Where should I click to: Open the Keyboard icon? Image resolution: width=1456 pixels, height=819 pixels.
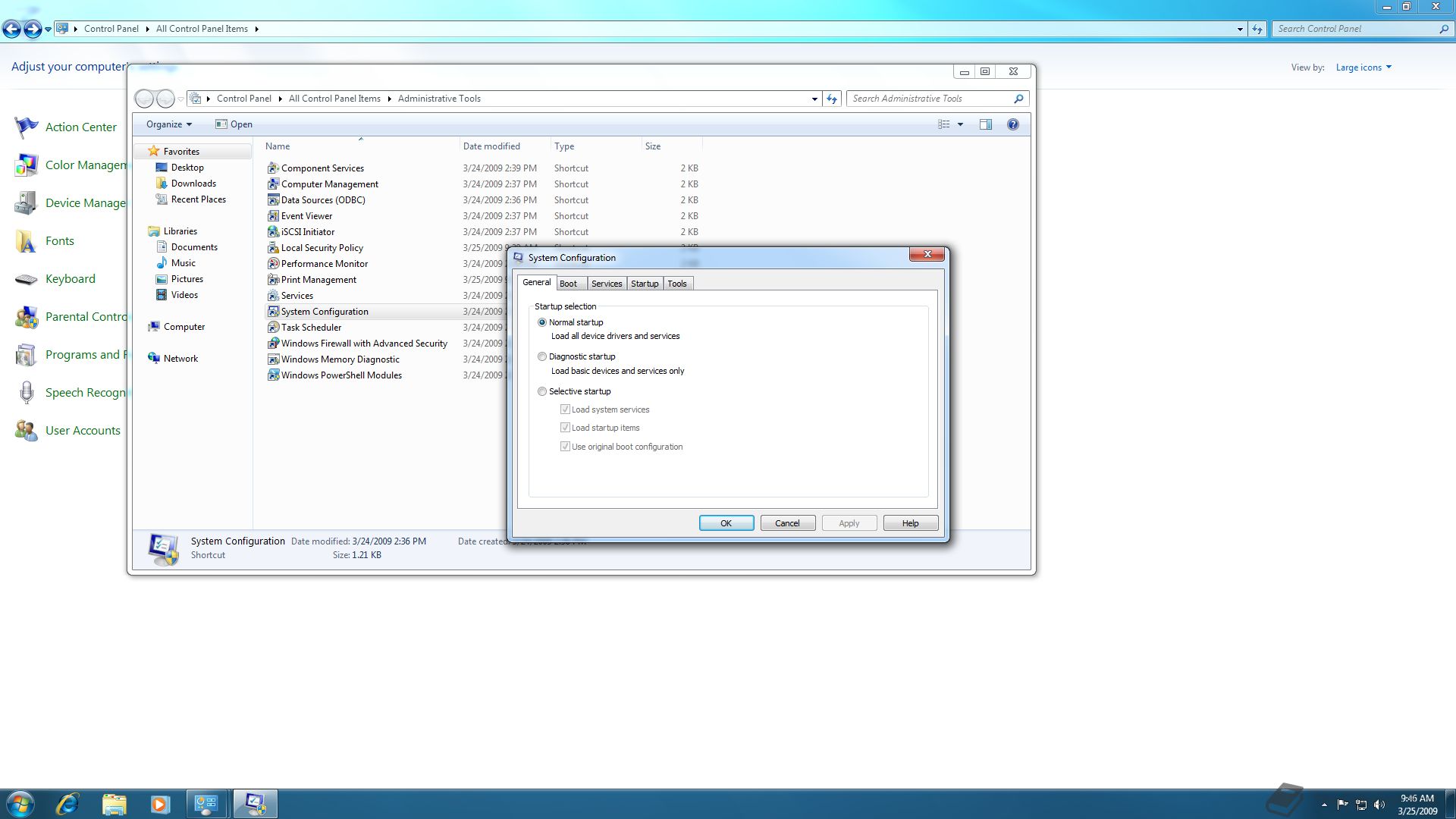point(27,279)
